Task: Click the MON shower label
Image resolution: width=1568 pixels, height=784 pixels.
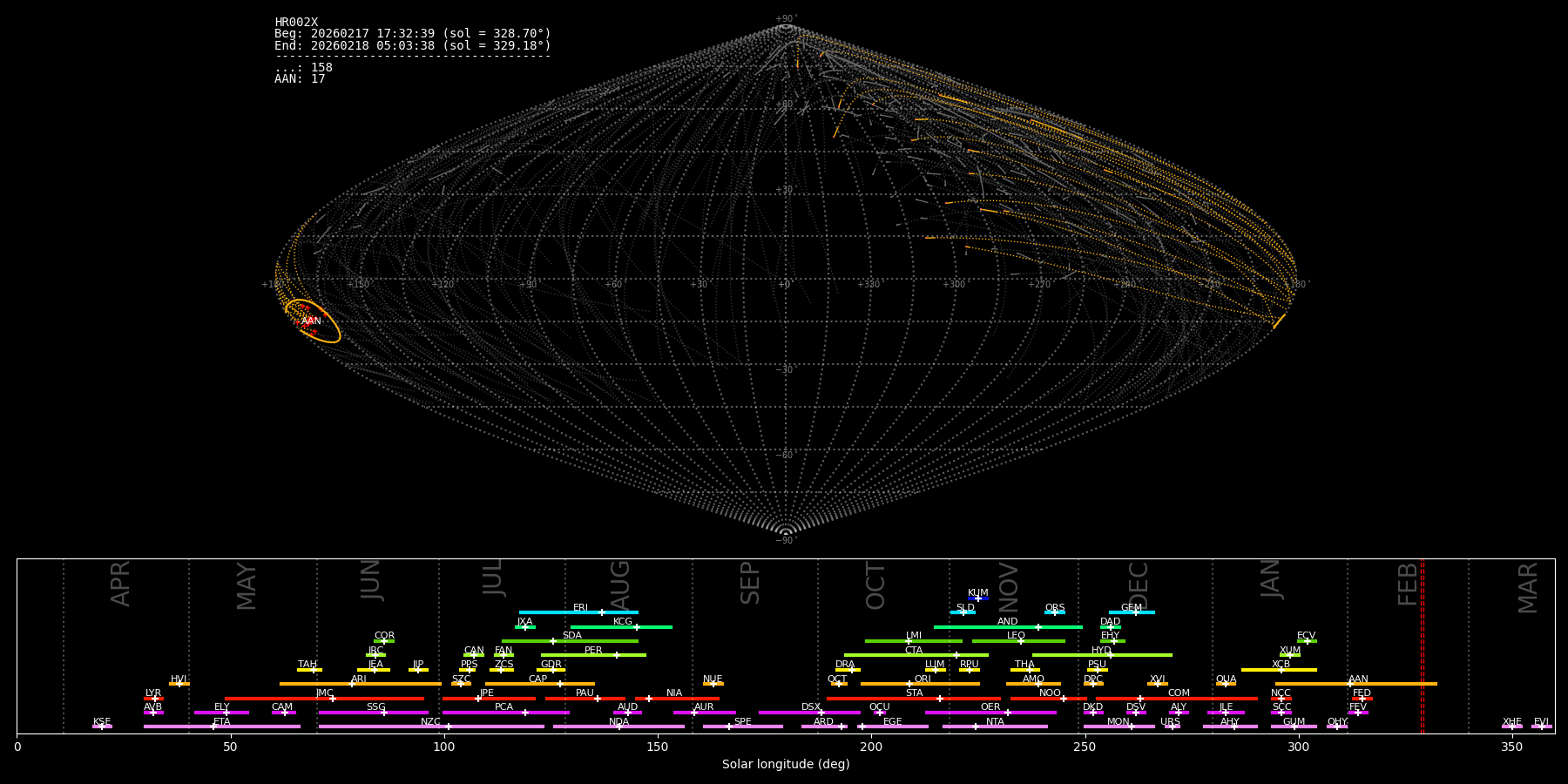Action: click(x=1118, y=722)
